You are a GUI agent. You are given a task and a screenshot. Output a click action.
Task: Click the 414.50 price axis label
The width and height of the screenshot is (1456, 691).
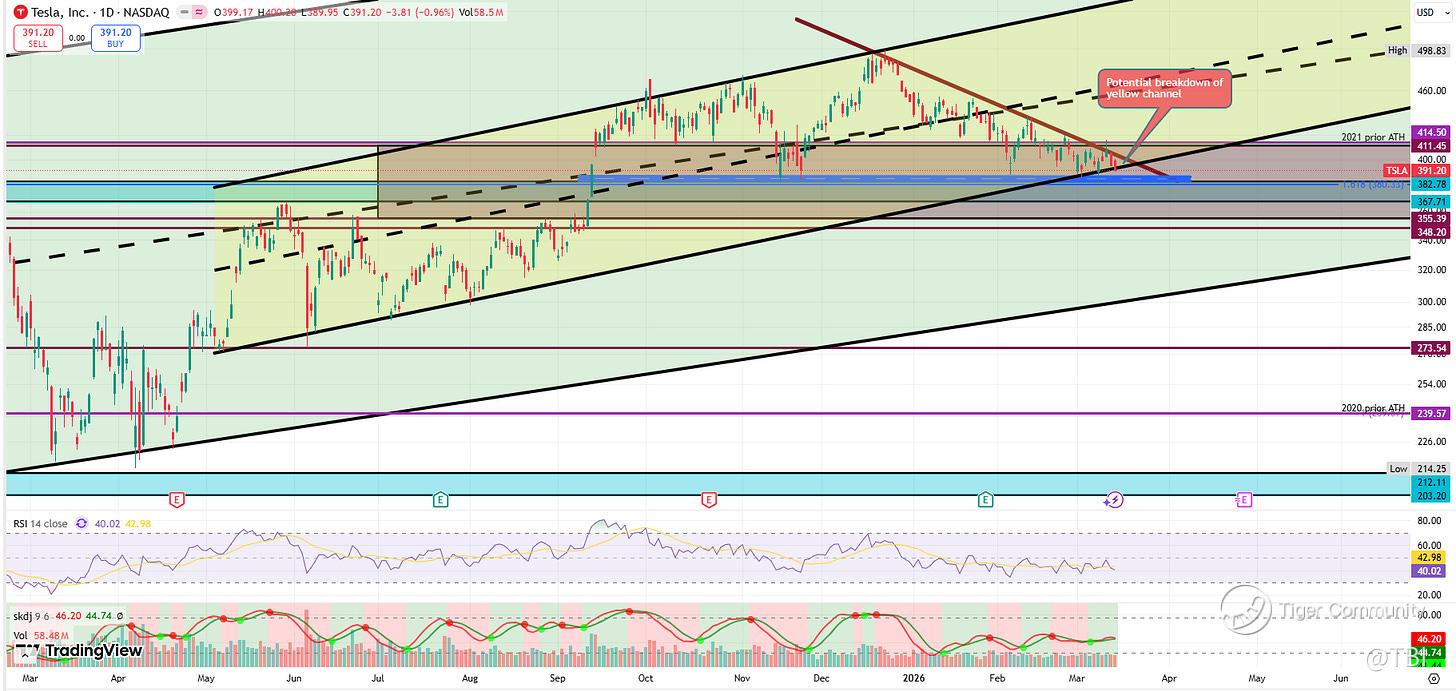tap(1429, 132)
